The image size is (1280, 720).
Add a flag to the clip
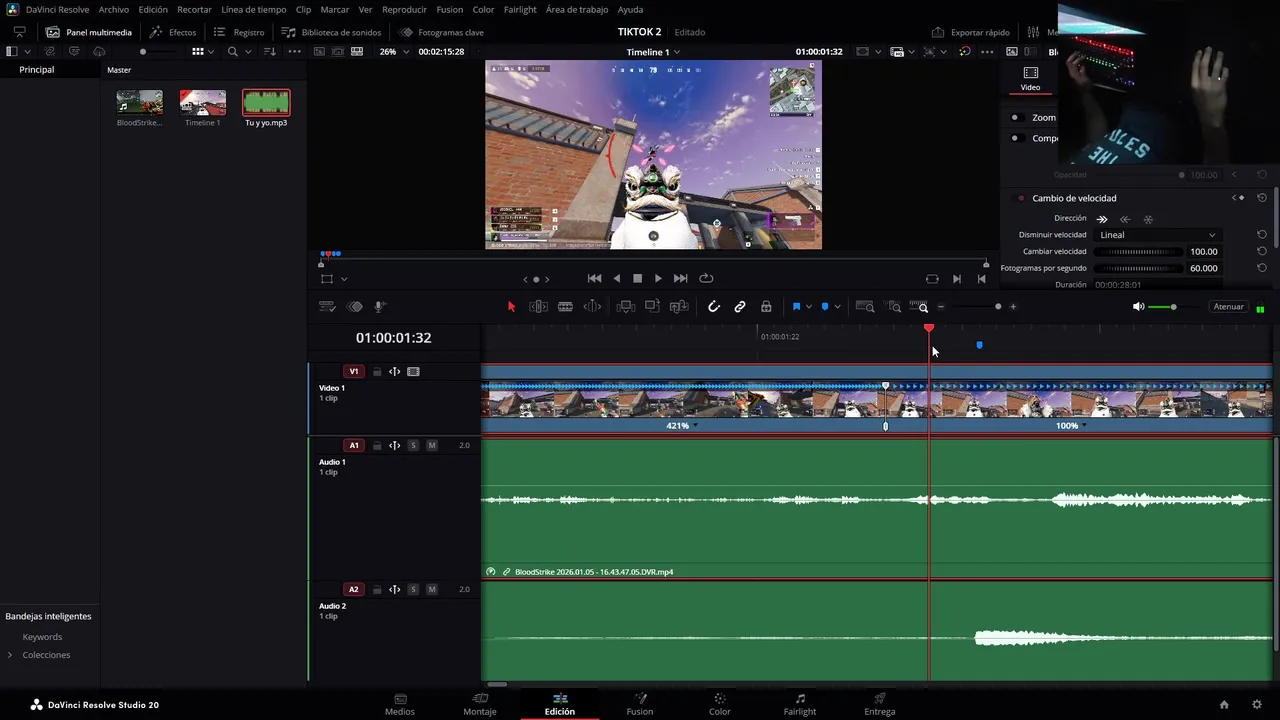tap(796, 307)
